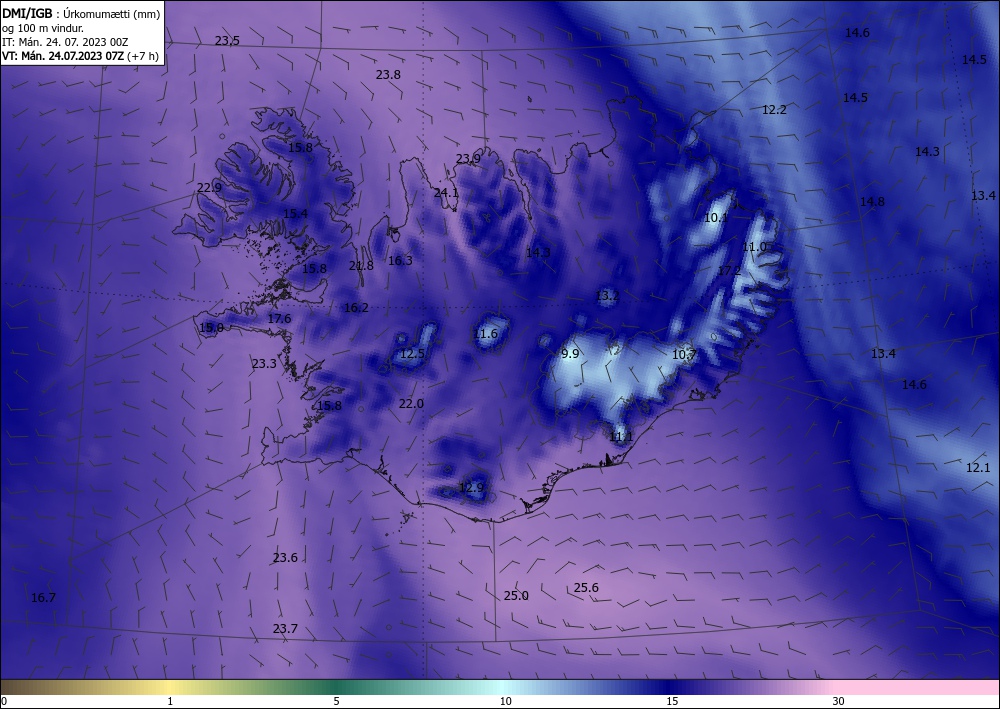
Task: Click the 10.7 value on the map
Action: (684, 354)
